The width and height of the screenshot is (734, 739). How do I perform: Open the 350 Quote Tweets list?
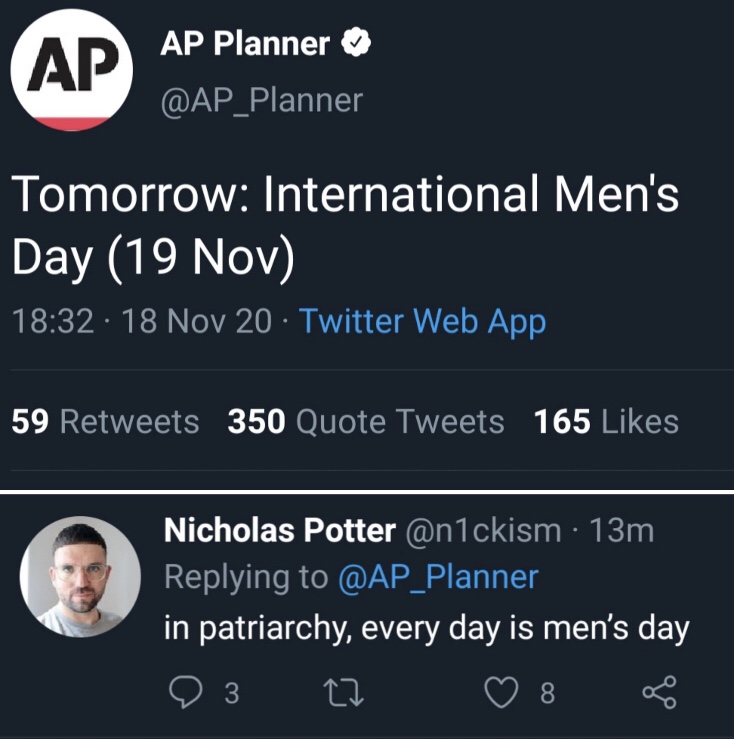coord(366,421)
